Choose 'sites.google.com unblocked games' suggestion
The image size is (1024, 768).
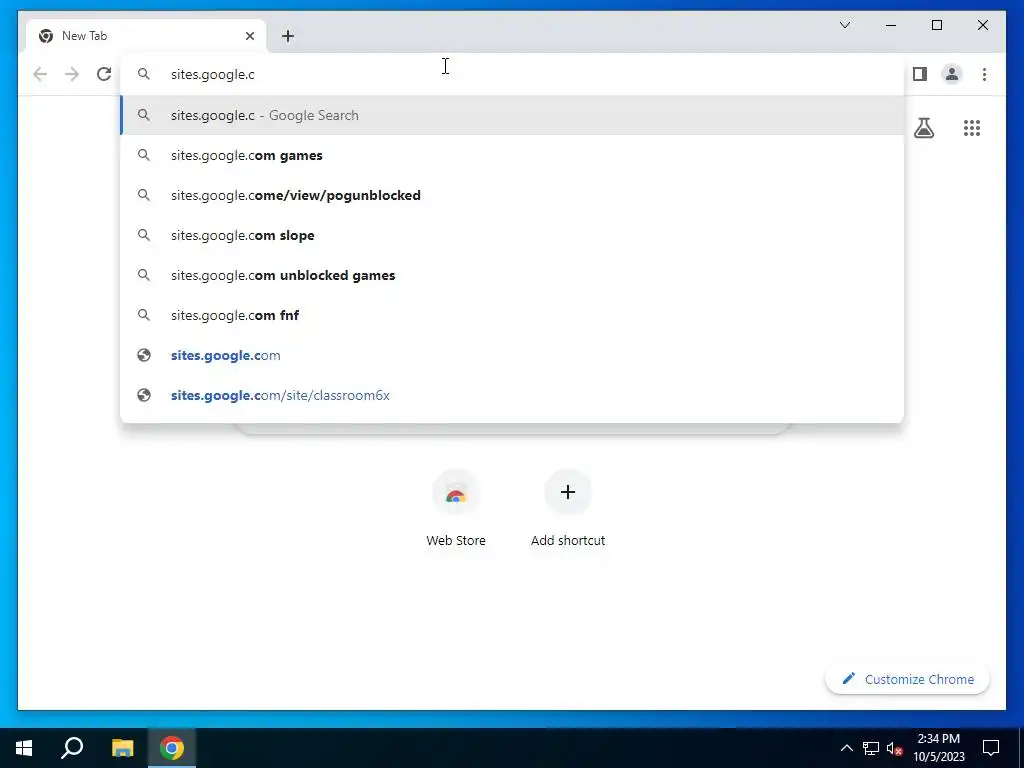[513, 275]
